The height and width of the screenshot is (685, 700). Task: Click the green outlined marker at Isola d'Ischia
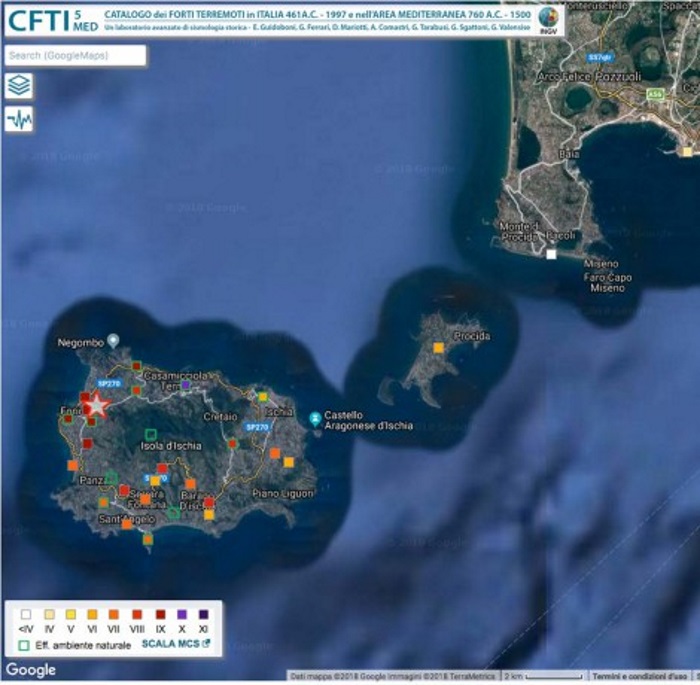point(150,434)
